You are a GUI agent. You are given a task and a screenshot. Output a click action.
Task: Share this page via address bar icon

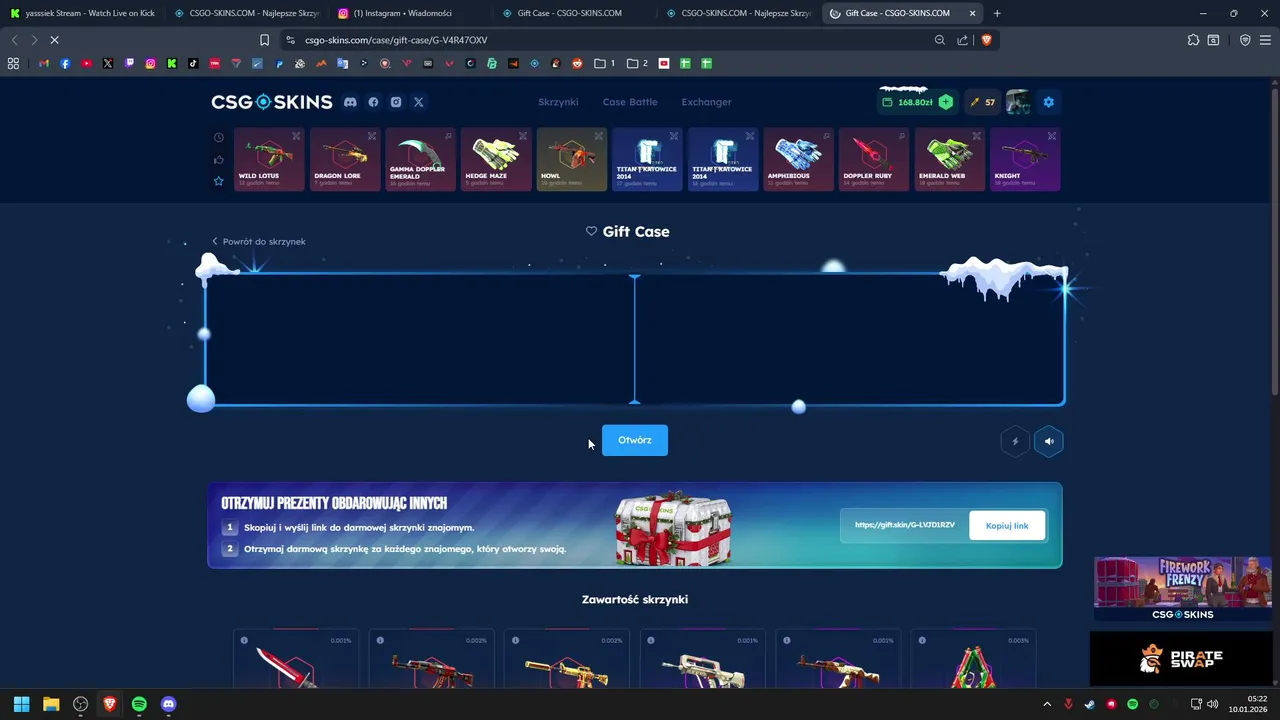[x=963, y=40]
